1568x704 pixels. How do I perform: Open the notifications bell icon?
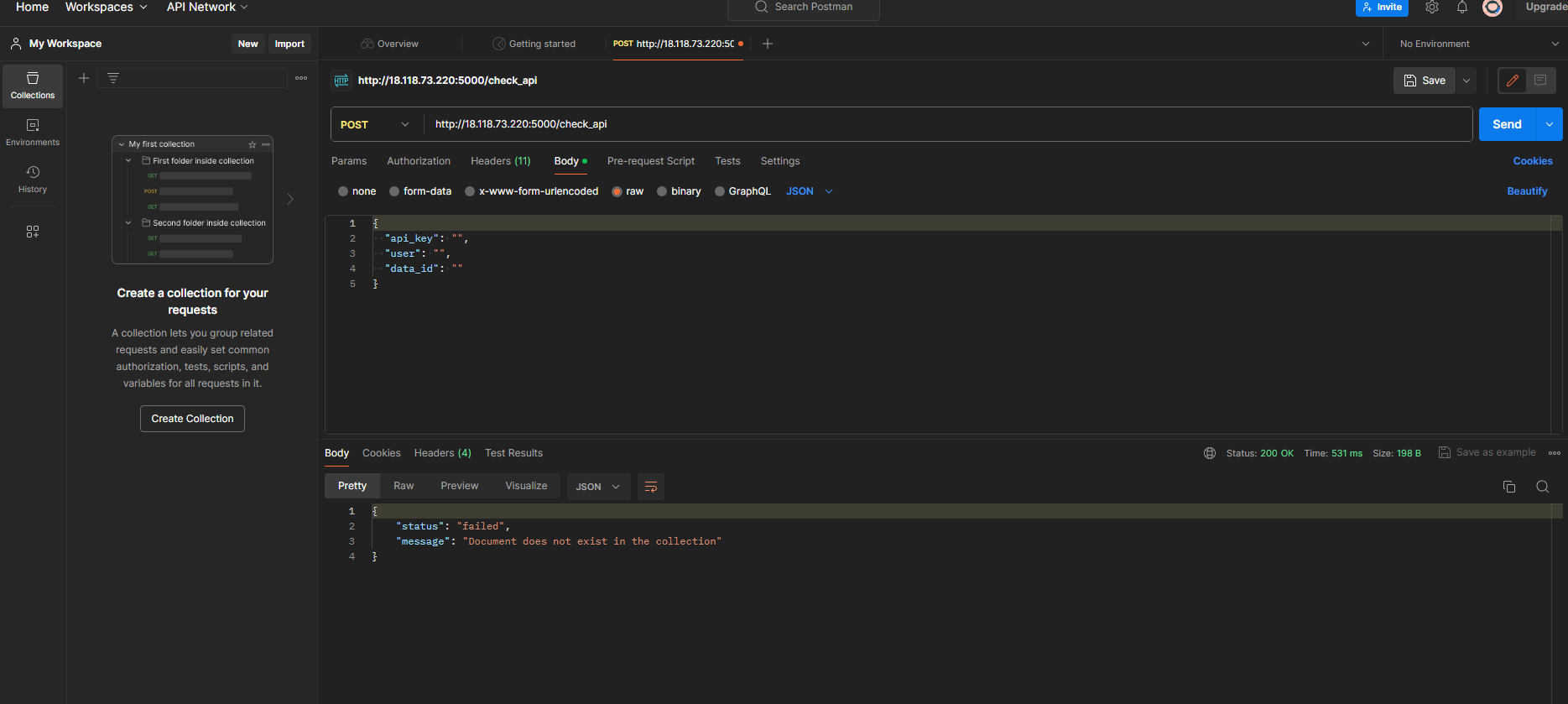tap(1462, 8)
